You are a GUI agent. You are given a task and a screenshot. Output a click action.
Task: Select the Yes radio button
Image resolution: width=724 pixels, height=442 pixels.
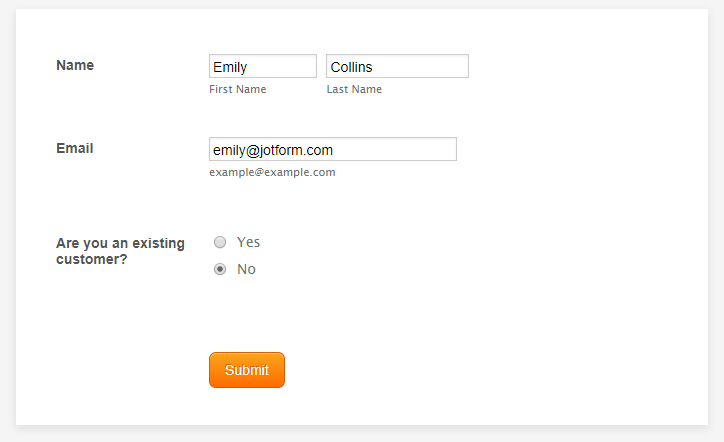(220, 242)
